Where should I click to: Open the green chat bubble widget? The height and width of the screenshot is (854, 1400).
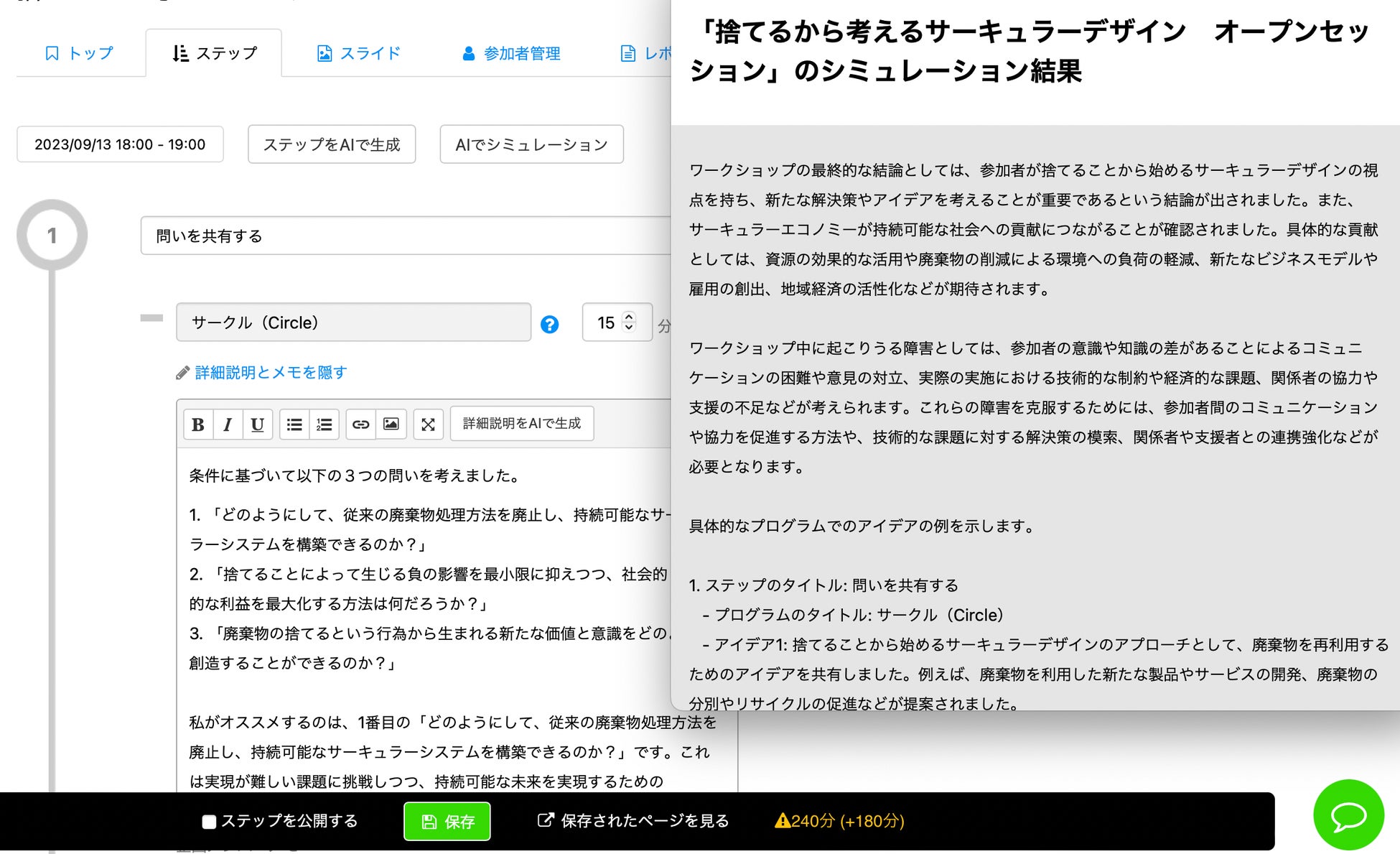click(1348, 815)
